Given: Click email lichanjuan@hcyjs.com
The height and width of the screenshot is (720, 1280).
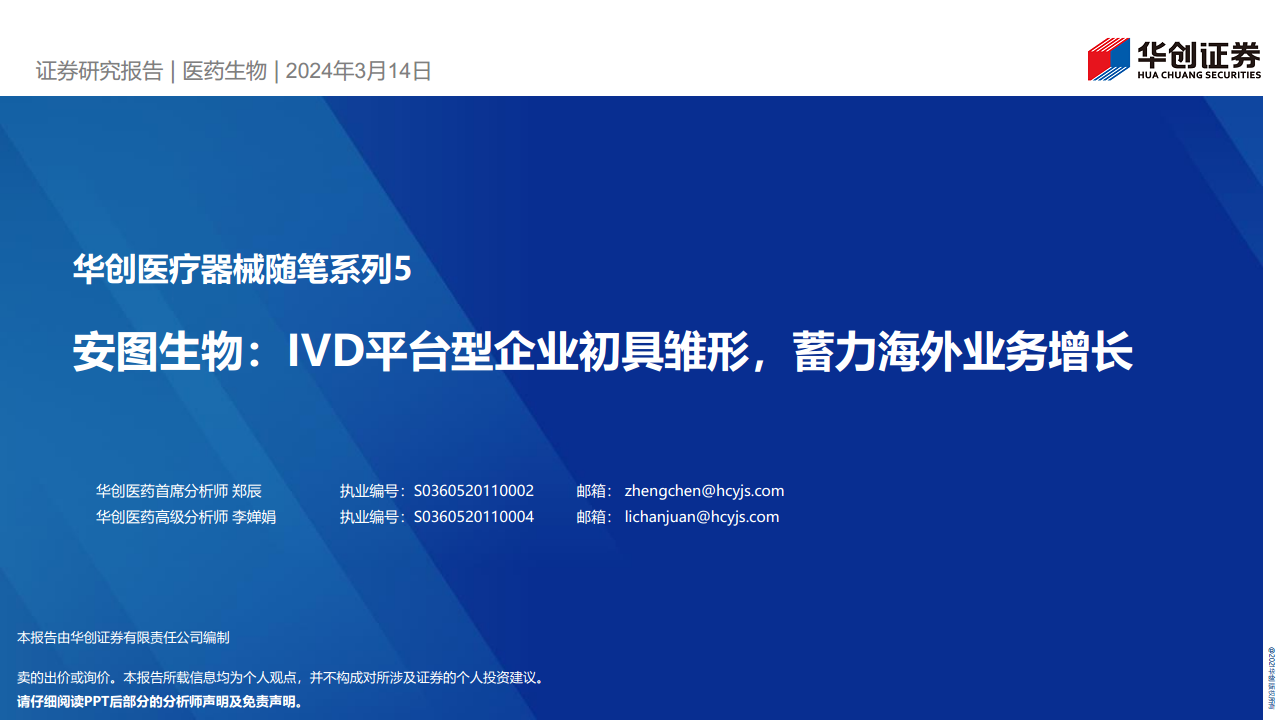Looking at the screenshot, I should 701,517.
